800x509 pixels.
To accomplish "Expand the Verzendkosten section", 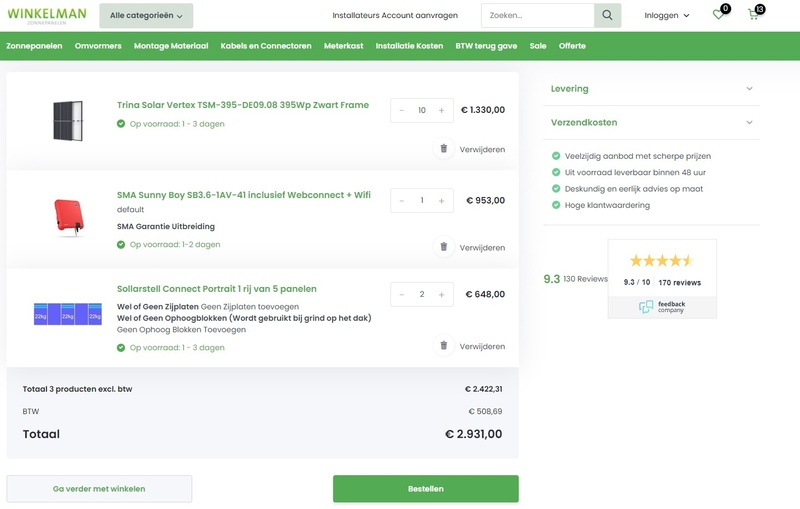I will (652, 122).
